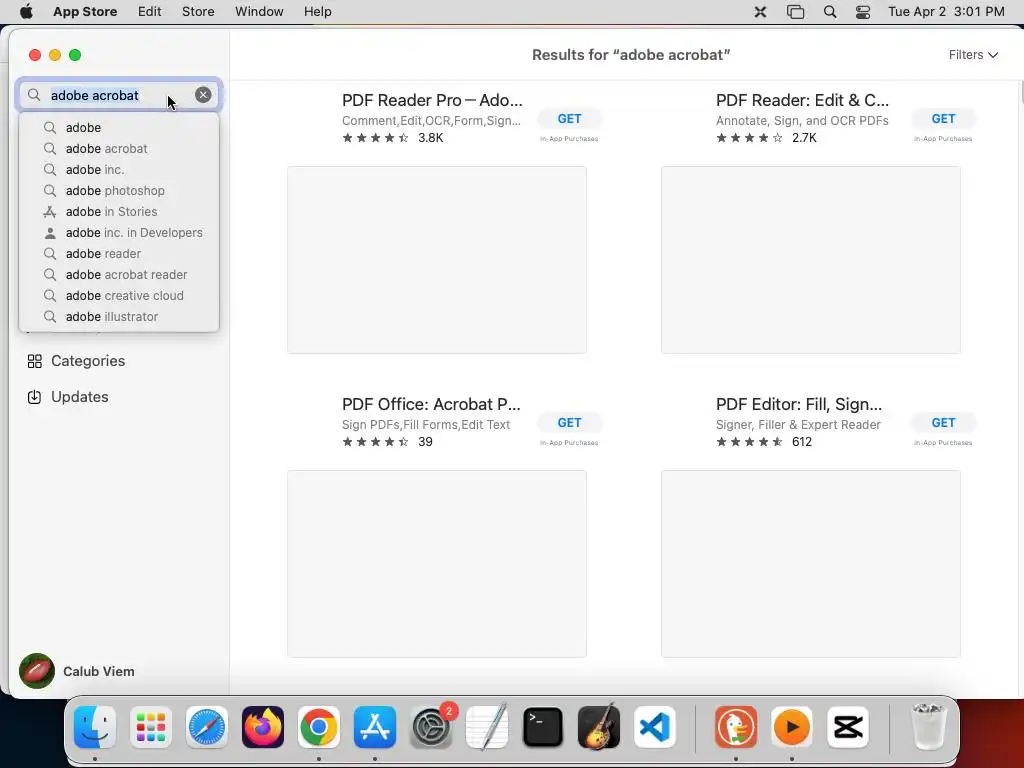Open Control Center in the menu bar
The image size is (1024, 768).
863,12
